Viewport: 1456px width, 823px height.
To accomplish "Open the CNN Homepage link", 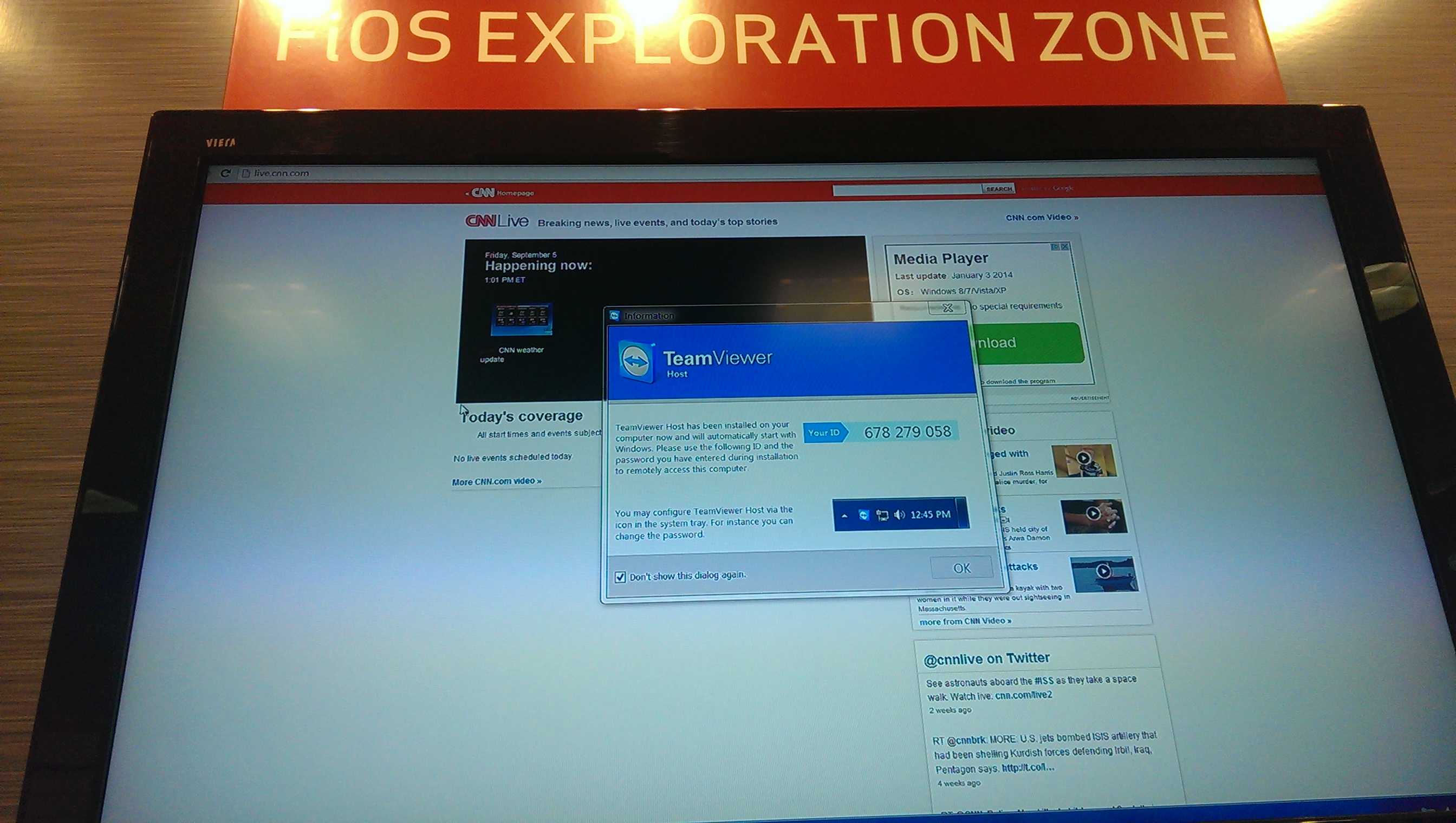I will click(x=500, y=193).
